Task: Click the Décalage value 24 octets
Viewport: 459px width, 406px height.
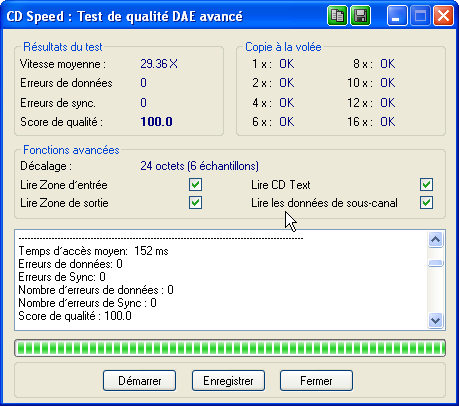Action: [x=199, y=166]
